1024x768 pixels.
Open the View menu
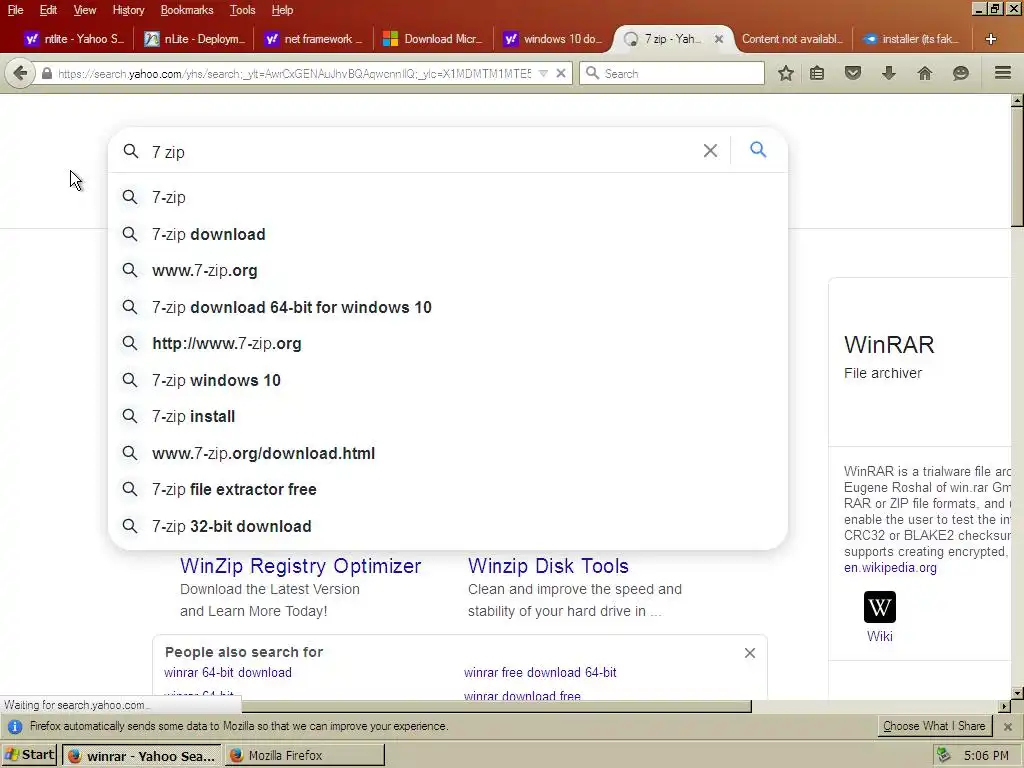click(x=84, y=10)
